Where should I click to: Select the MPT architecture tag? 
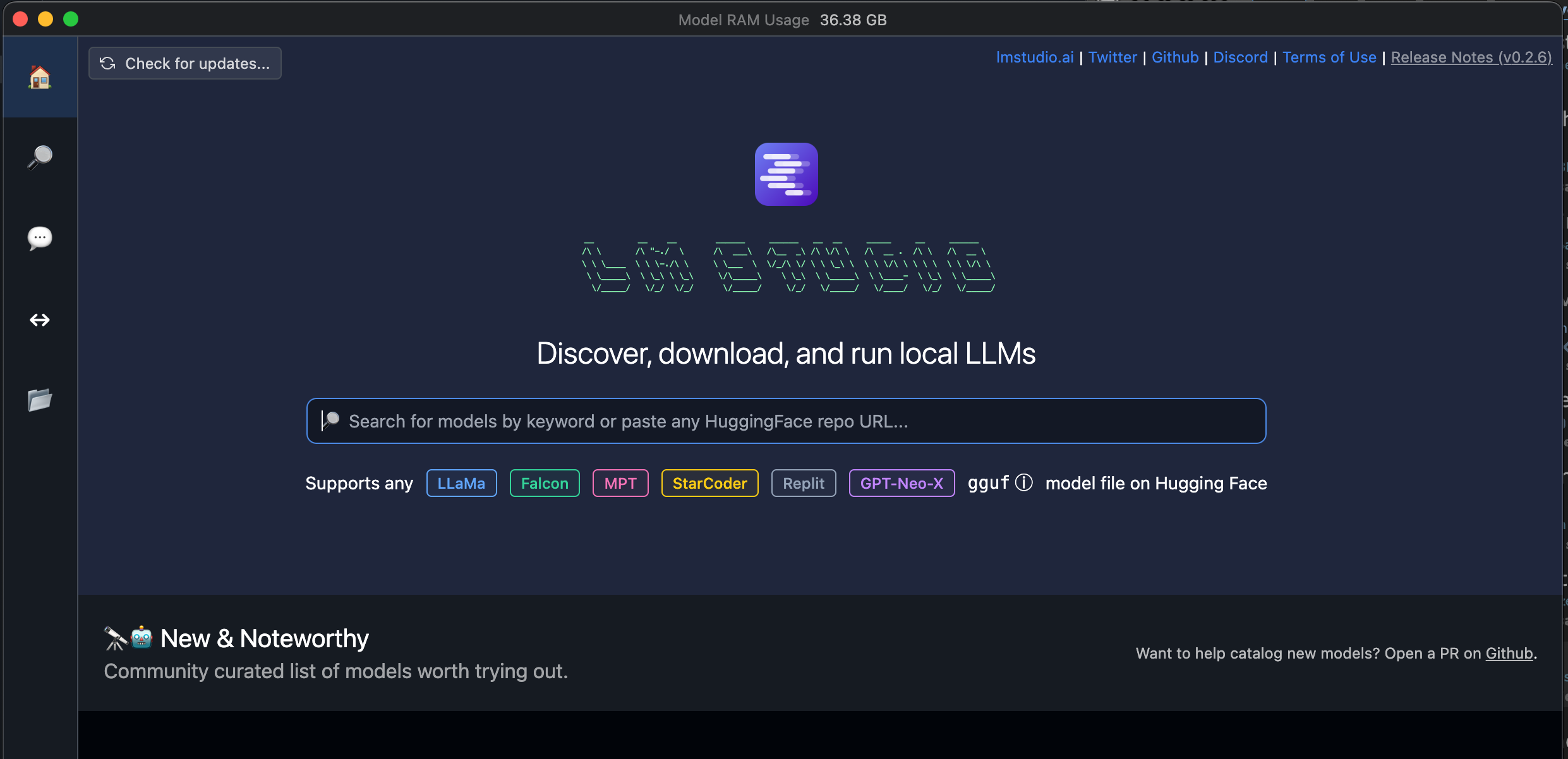click(x=620, y=483)
